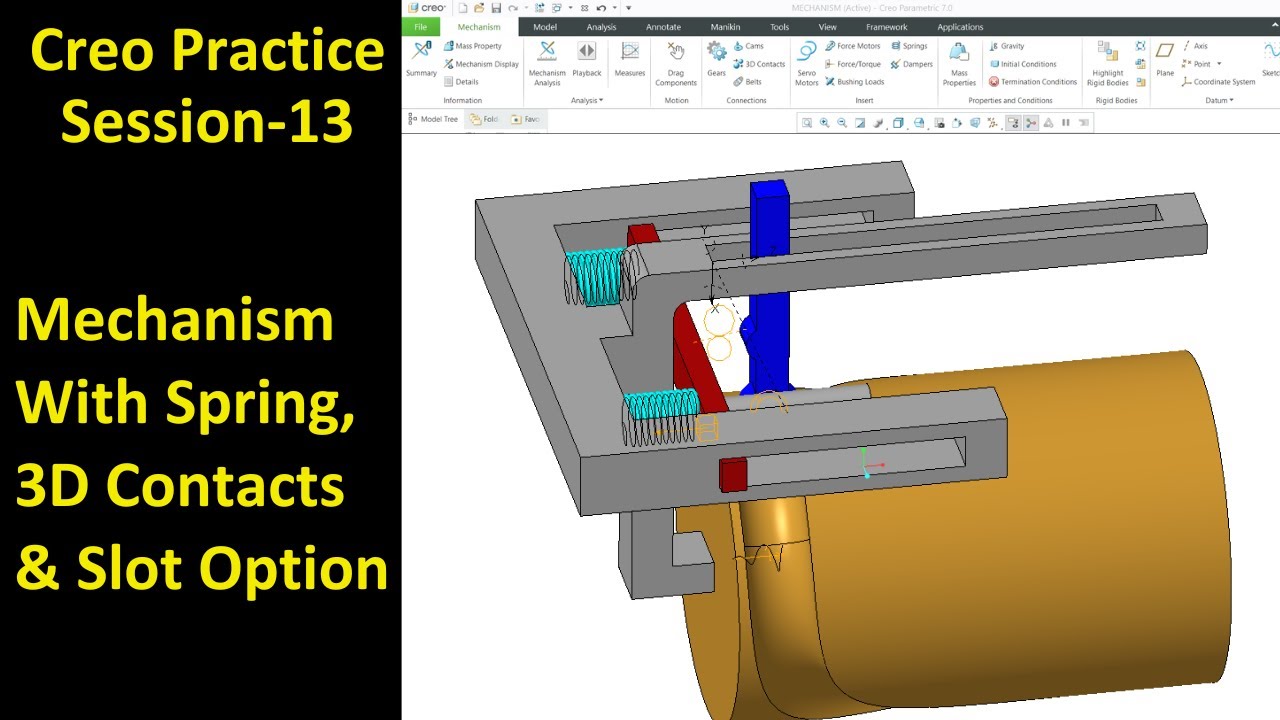1280x720 pixels.
Task: Toggle the triangle warning icon in graphics toolbar
Action: (1048, 123)
